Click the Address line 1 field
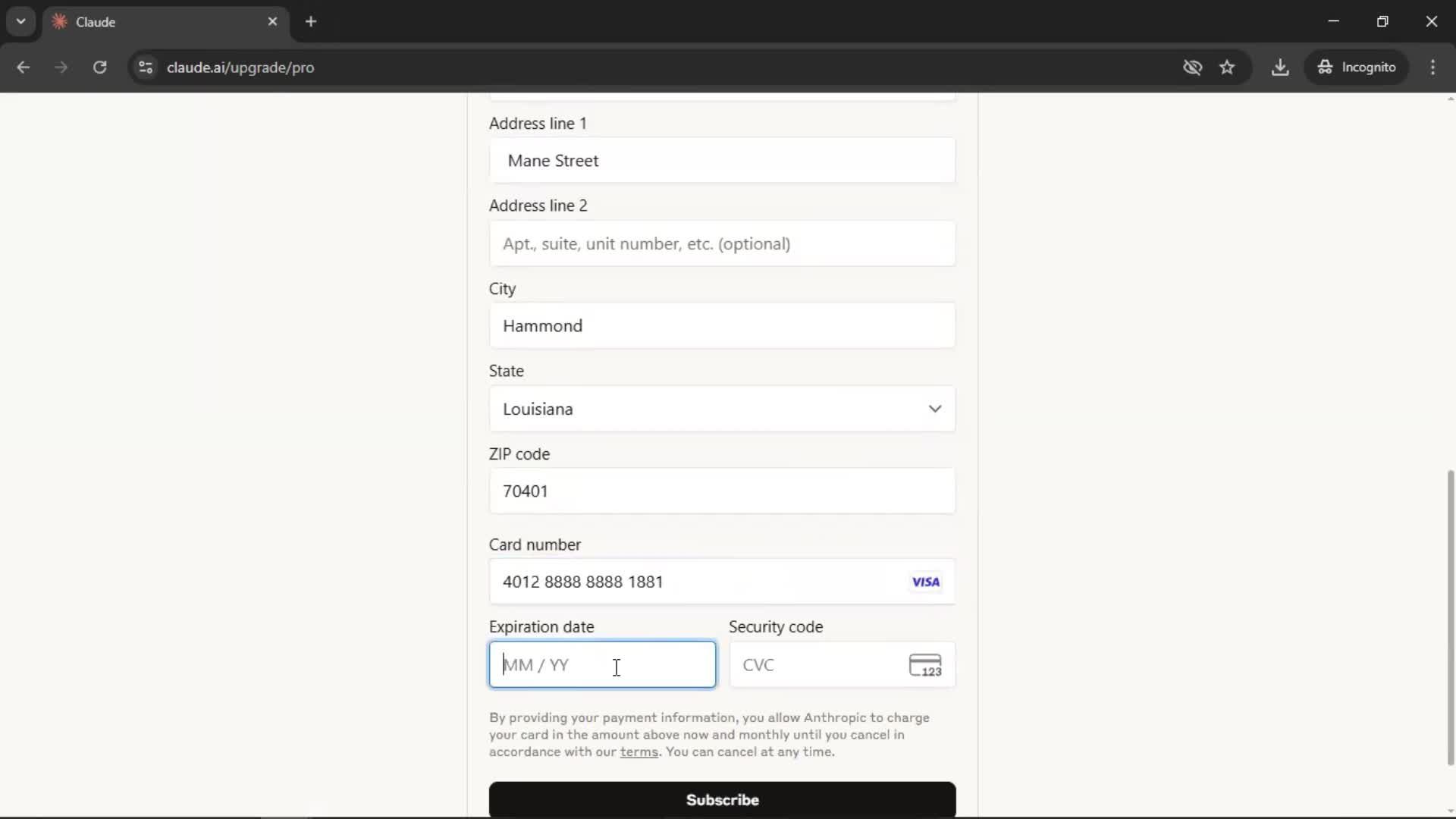 tap(722, 160)
